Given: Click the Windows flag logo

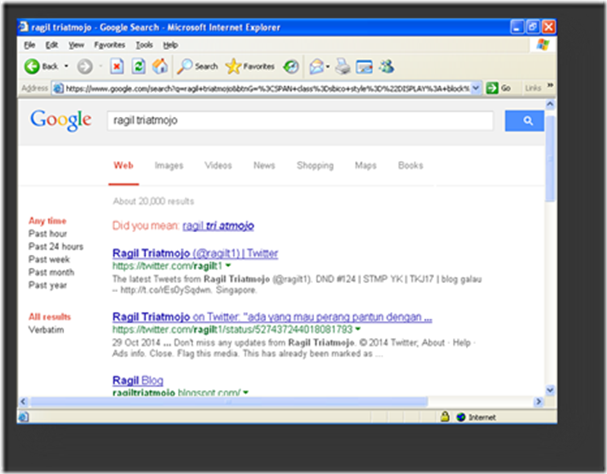Looking at the screenshot, I should point(543,45).
